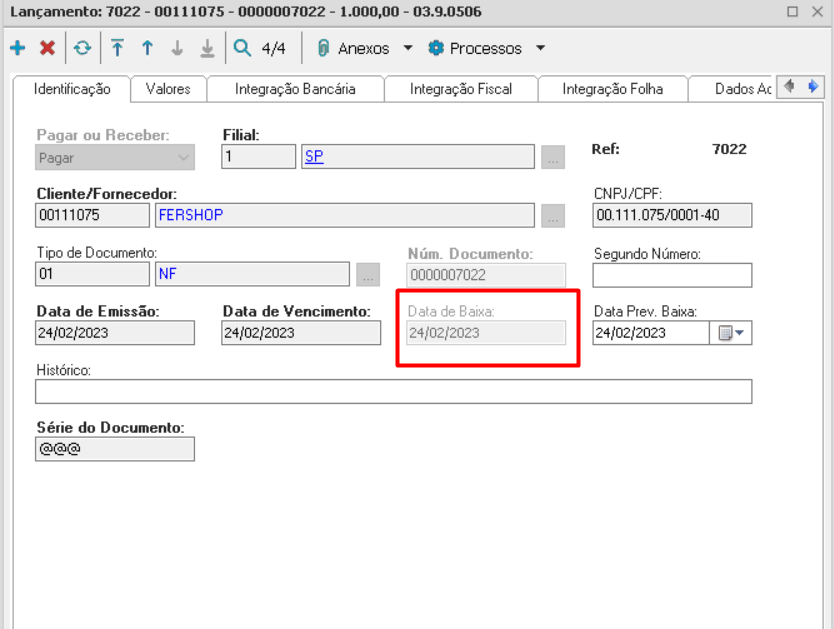Click the Filial lookup ellipsis button
834x629 pixels.
(x=553, y=157)
